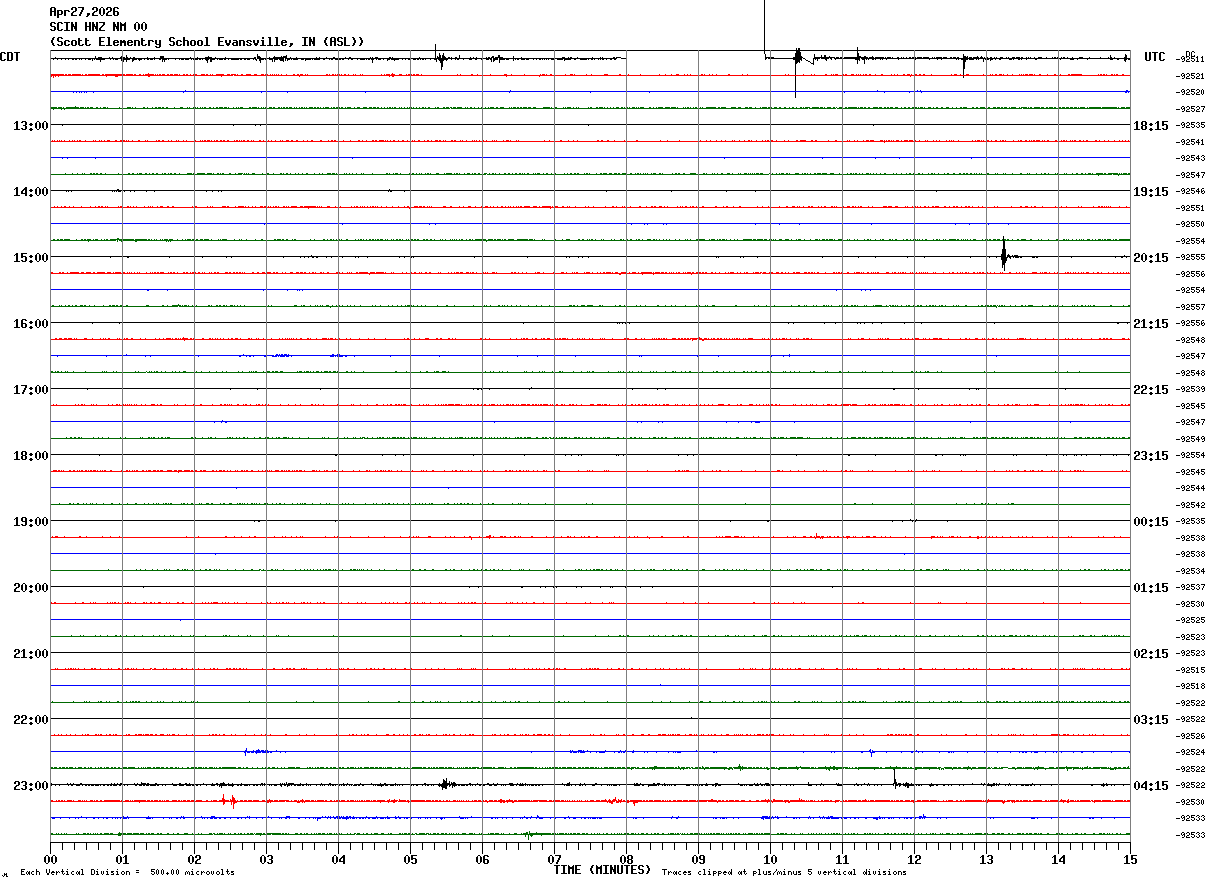Click the DC offset value -92526
This screenshot has height=886, width=1210.
click(x=1190, y=735)
